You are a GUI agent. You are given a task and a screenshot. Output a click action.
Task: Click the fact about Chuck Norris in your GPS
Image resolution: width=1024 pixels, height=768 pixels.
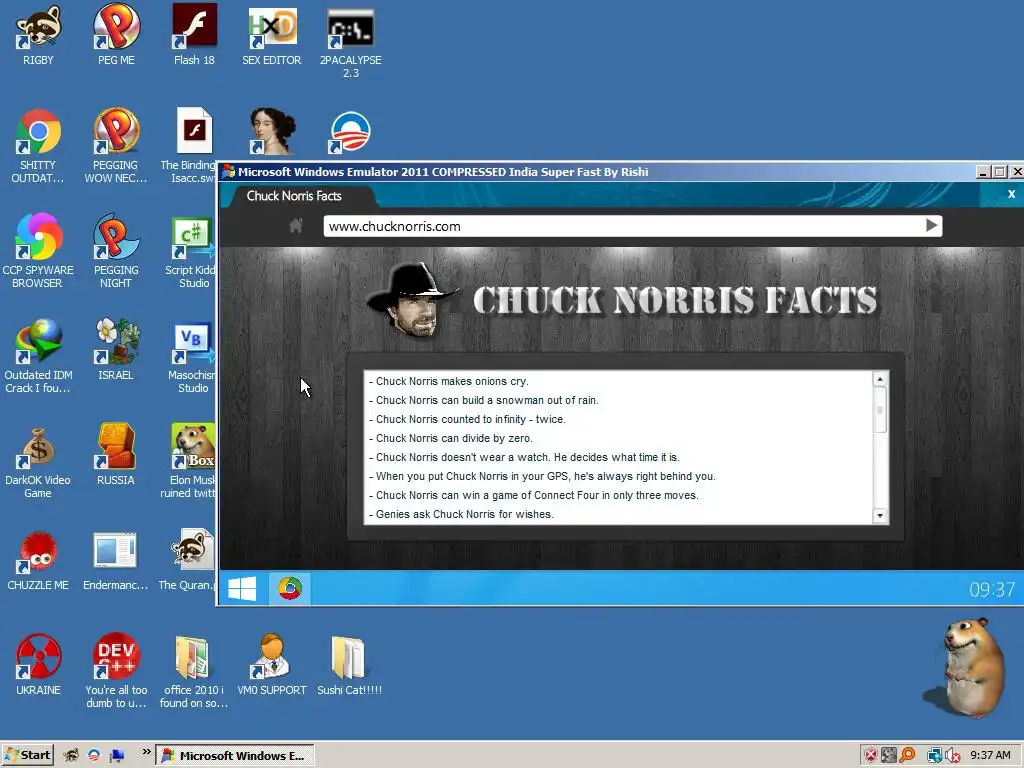coord(542,476)
